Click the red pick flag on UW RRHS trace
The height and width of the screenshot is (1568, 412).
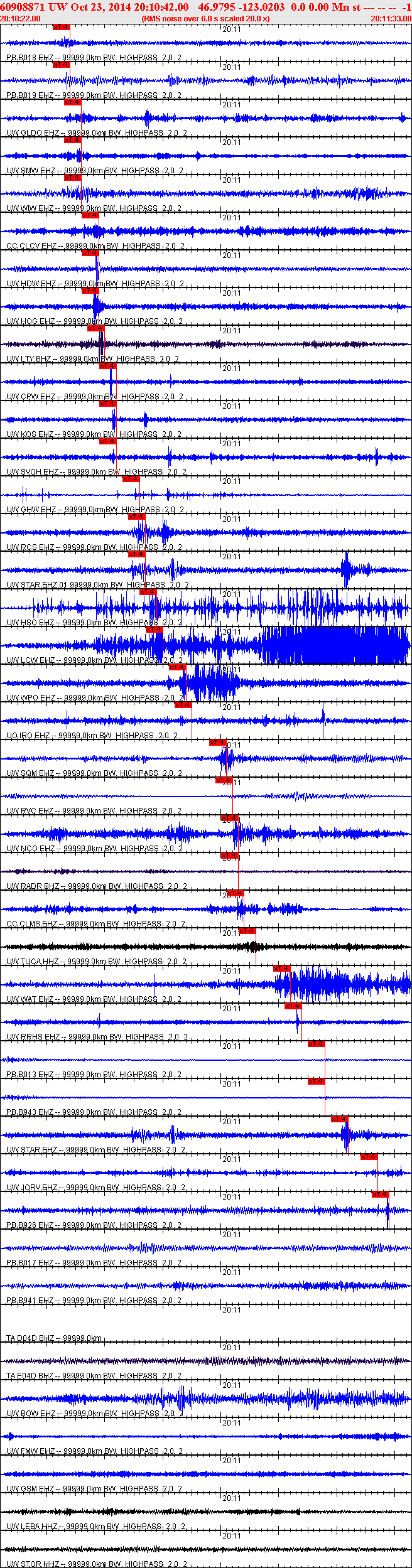pyautogui.click(x=294, y=1006)
